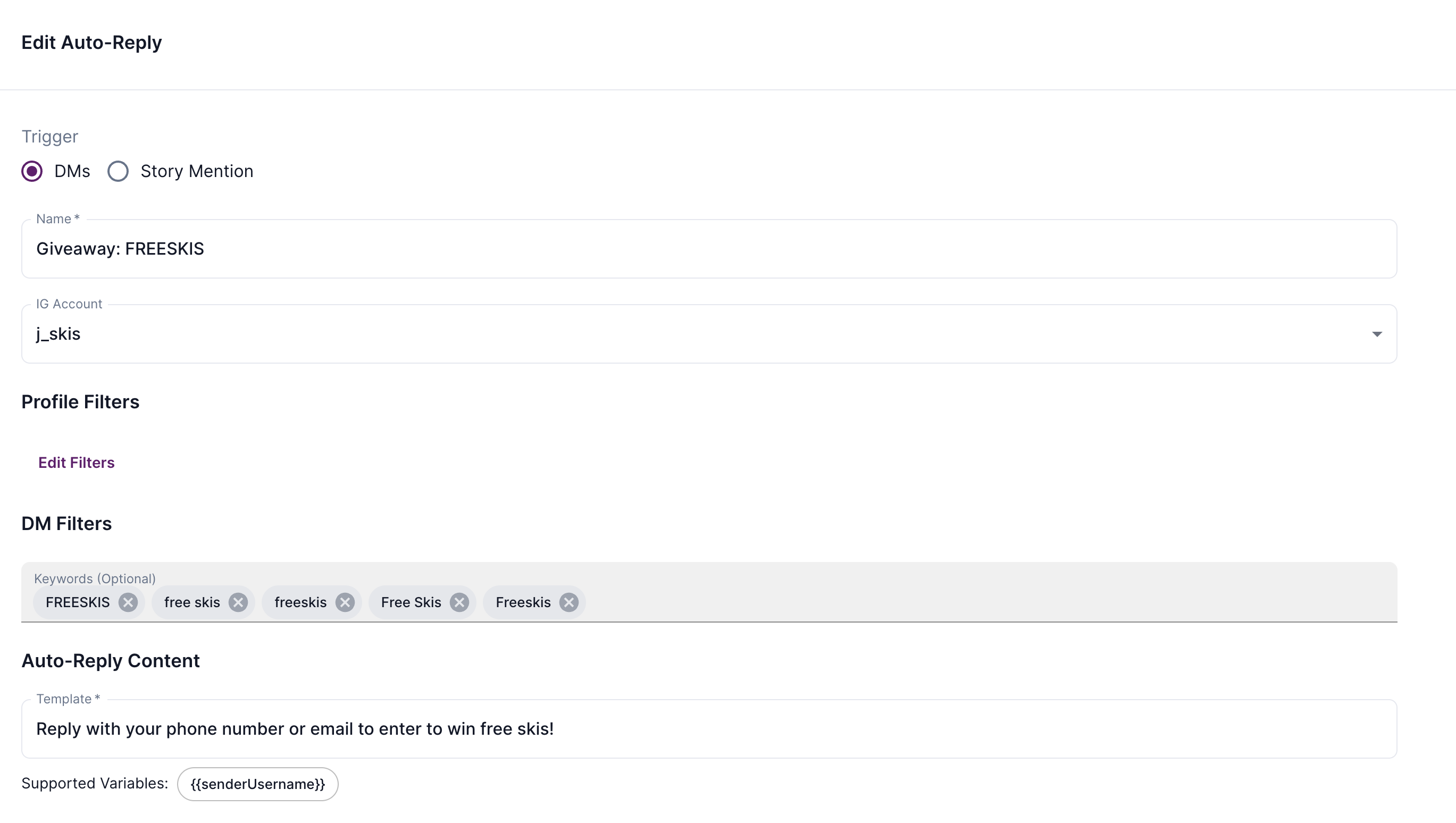Screen dimensions: 1456x823
Task: Delete the 'Freeskis' keyword chip
Action: [x=568, y=602]
